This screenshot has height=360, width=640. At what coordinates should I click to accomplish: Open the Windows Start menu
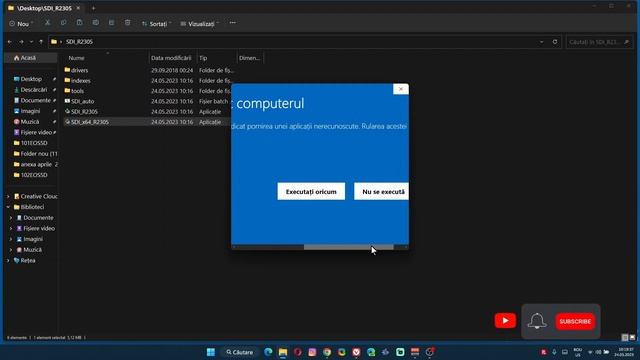pos(211,352)
